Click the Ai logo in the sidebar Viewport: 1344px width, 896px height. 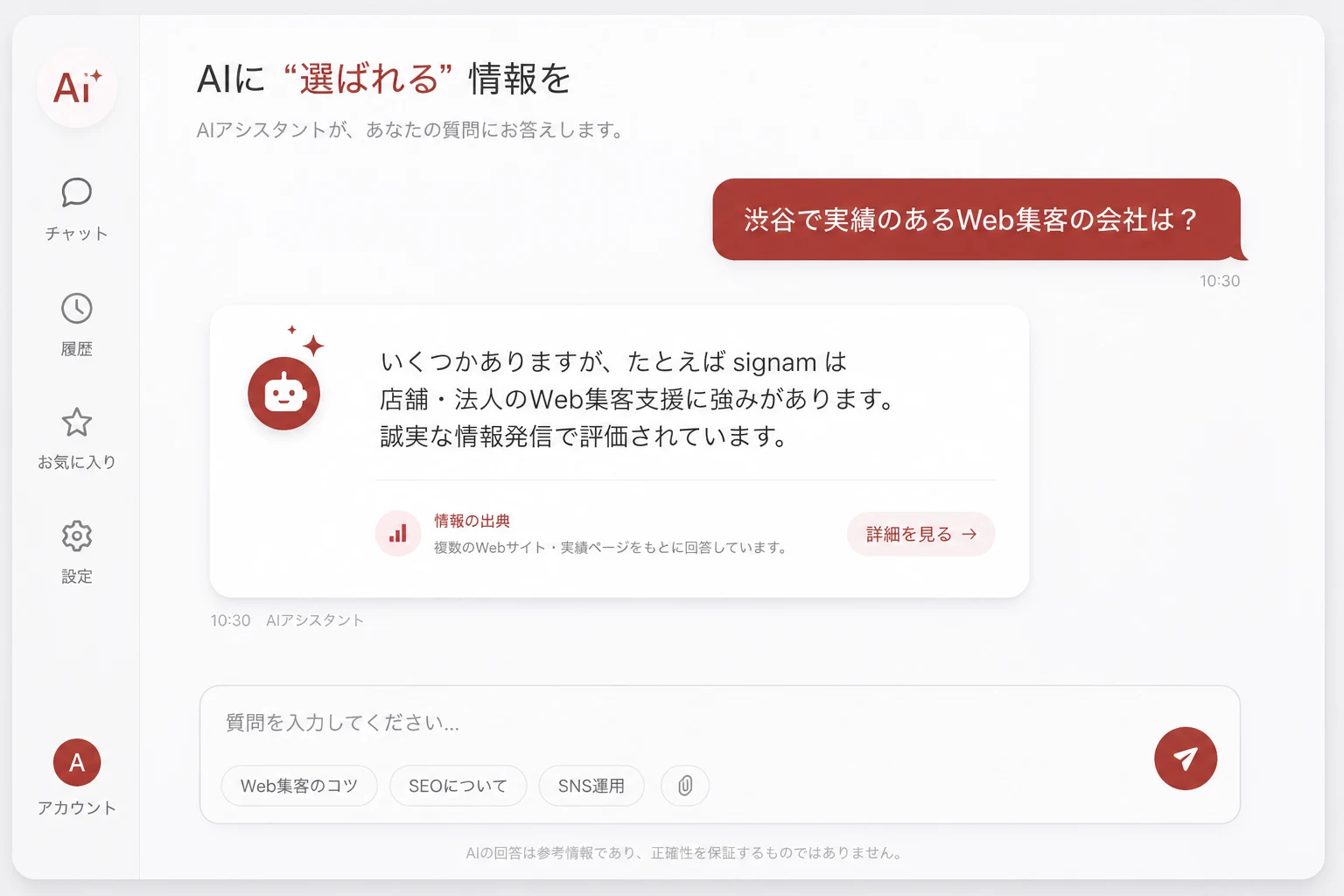[x=77, y=87]
